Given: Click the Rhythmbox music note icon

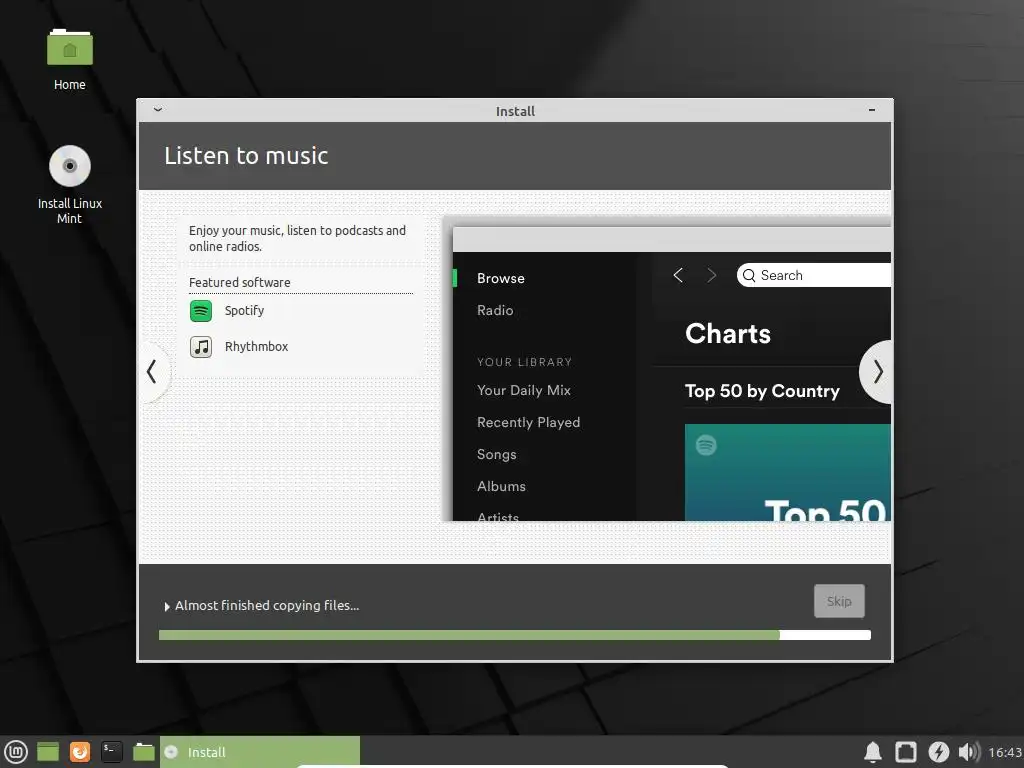Looking at the screenshot, I should 201,347.
